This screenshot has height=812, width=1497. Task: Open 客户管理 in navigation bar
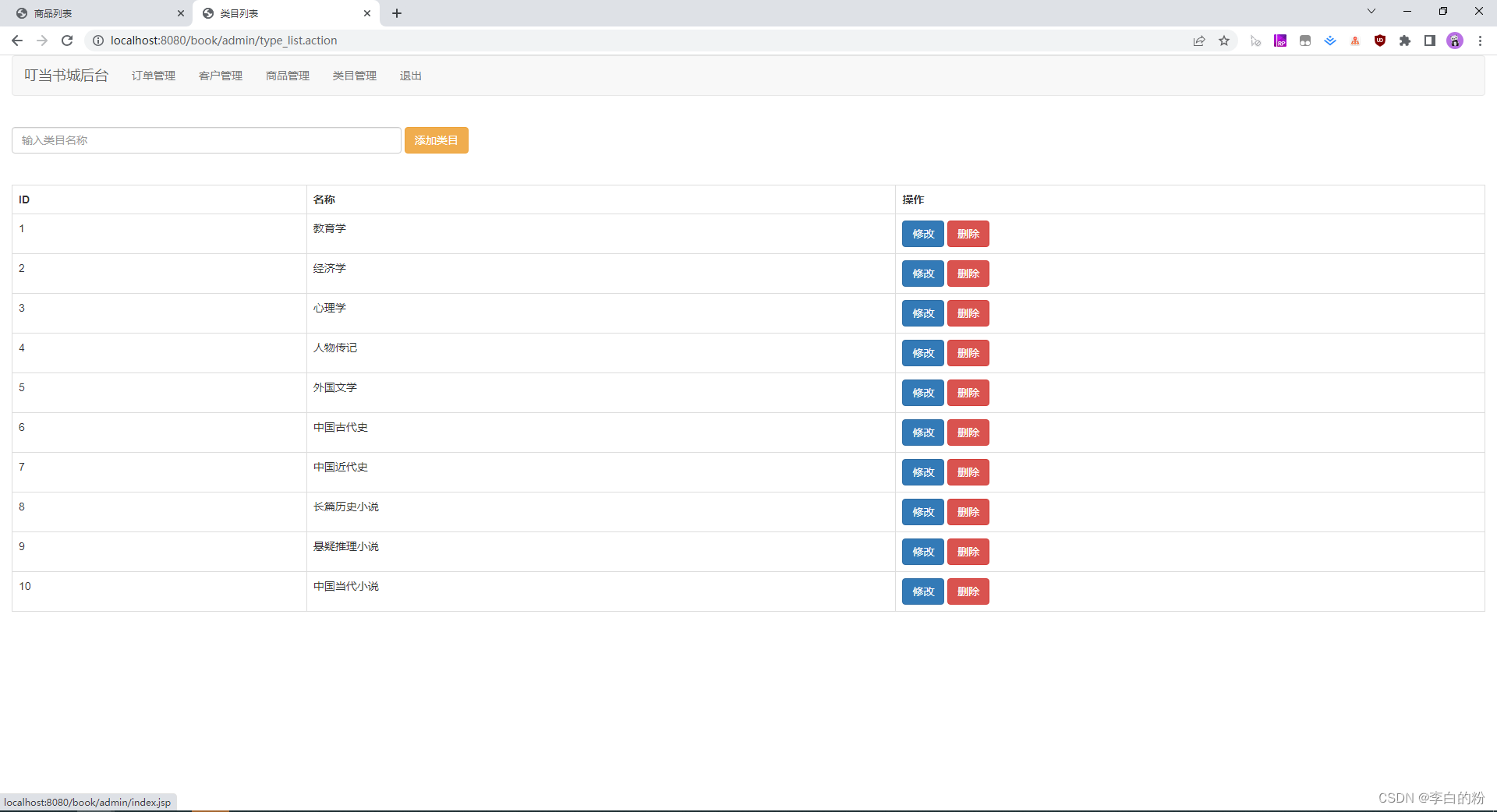pos(221,76)
